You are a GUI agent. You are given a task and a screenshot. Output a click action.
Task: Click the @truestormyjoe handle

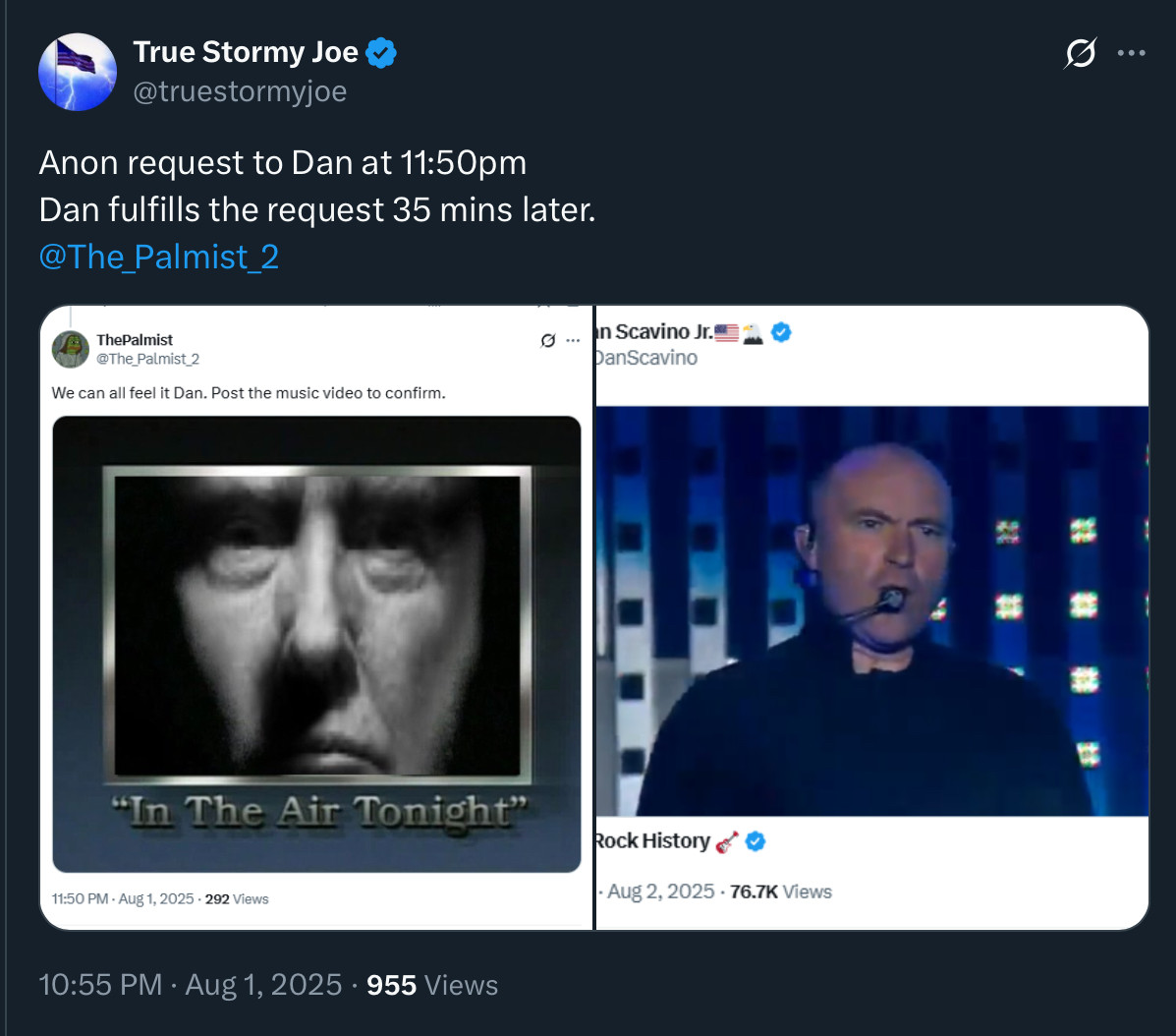[x=240, y=91]
